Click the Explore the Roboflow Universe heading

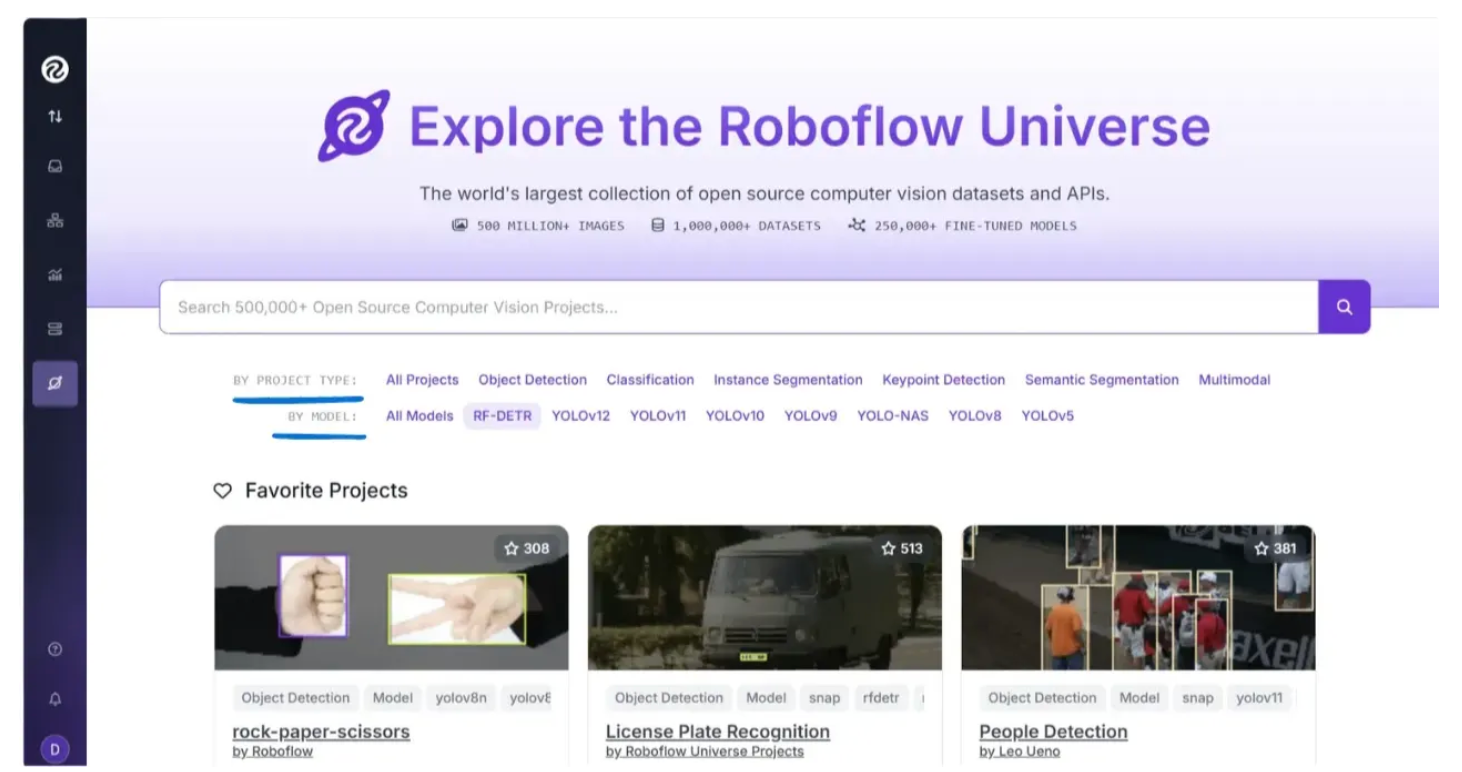(x=809, y=127)
